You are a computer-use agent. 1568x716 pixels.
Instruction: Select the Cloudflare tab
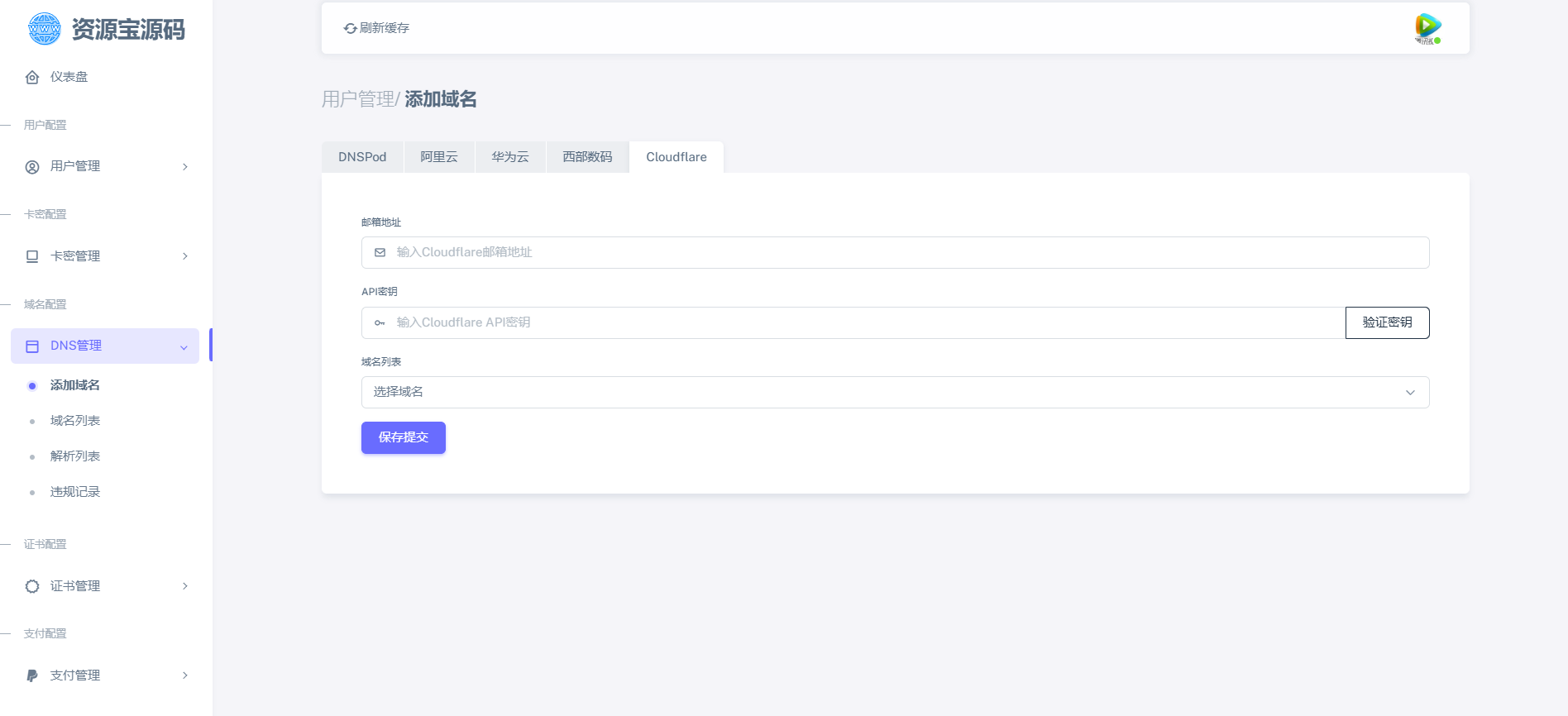click(x=676, y=157)
